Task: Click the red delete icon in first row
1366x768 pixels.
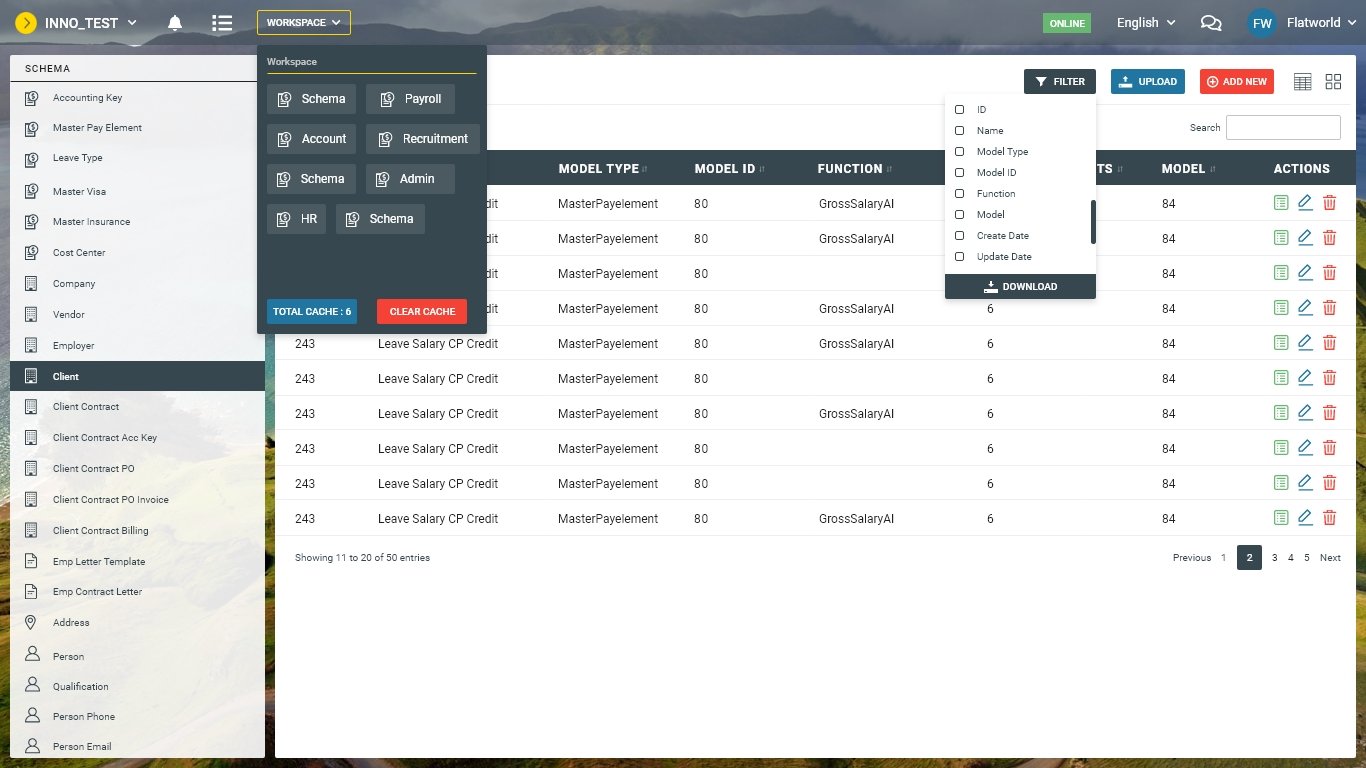Action: click(x=1329, y=203)
